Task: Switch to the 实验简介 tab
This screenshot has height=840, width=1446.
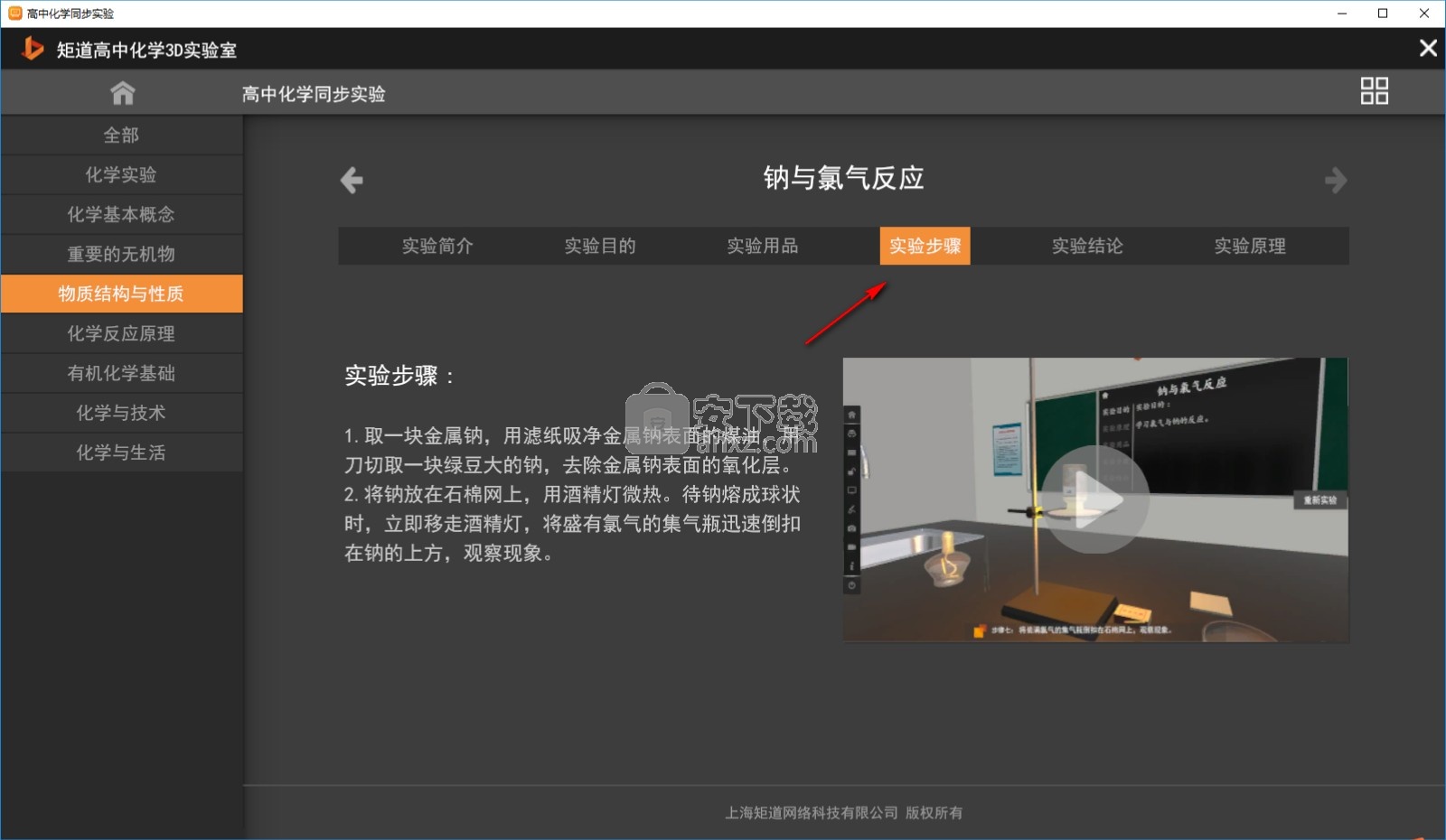Action: [437, 246]
